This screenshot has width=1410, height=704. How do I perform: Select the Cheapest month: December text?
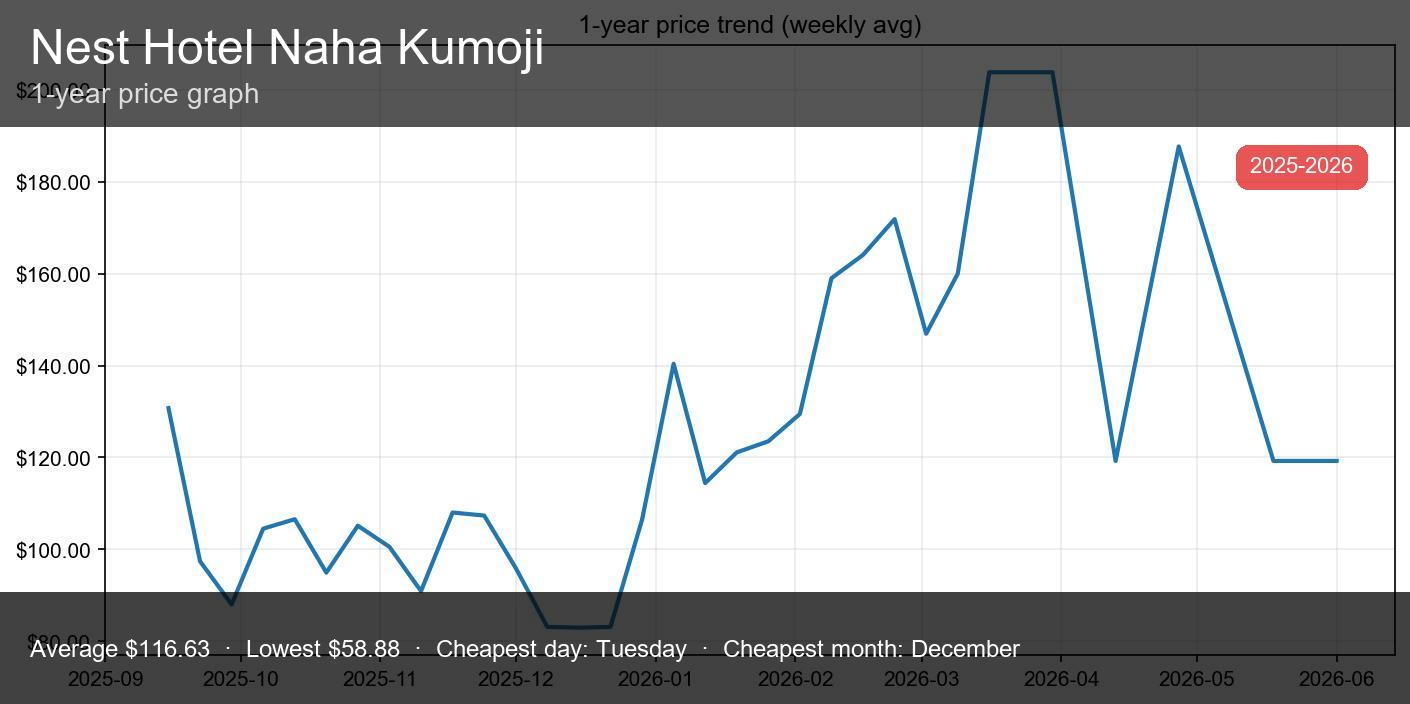(871, 649)
